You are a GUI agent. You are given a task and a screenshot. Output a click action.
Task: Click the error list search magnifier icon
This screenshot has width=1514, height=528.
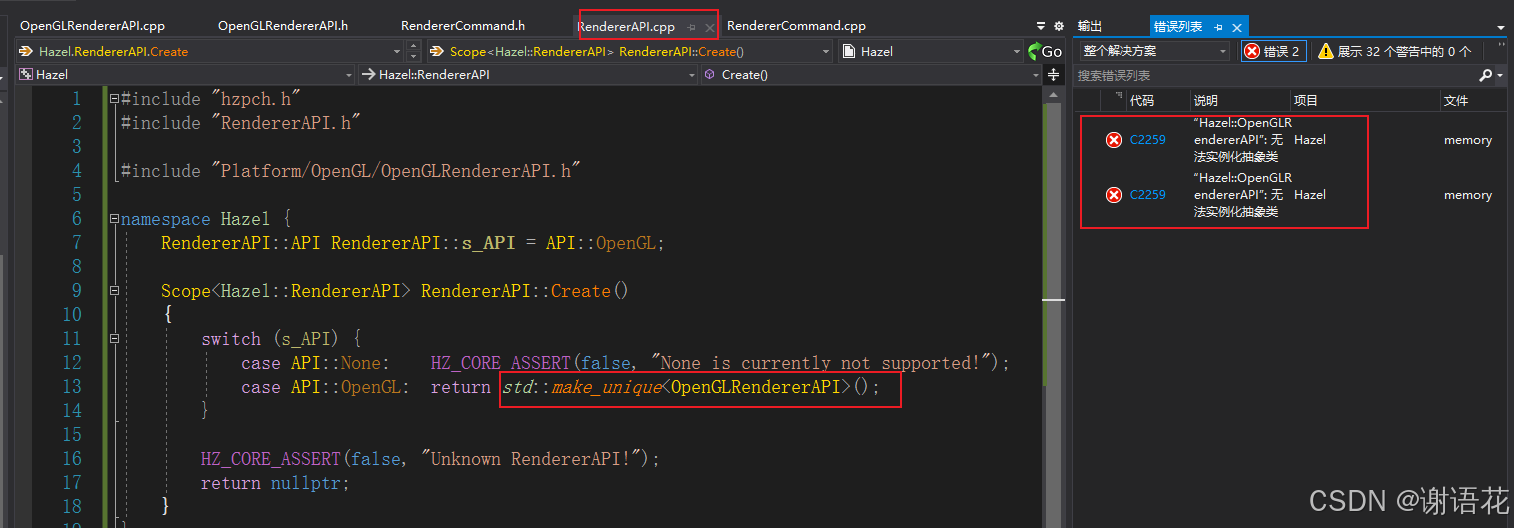click(1485, 75)
